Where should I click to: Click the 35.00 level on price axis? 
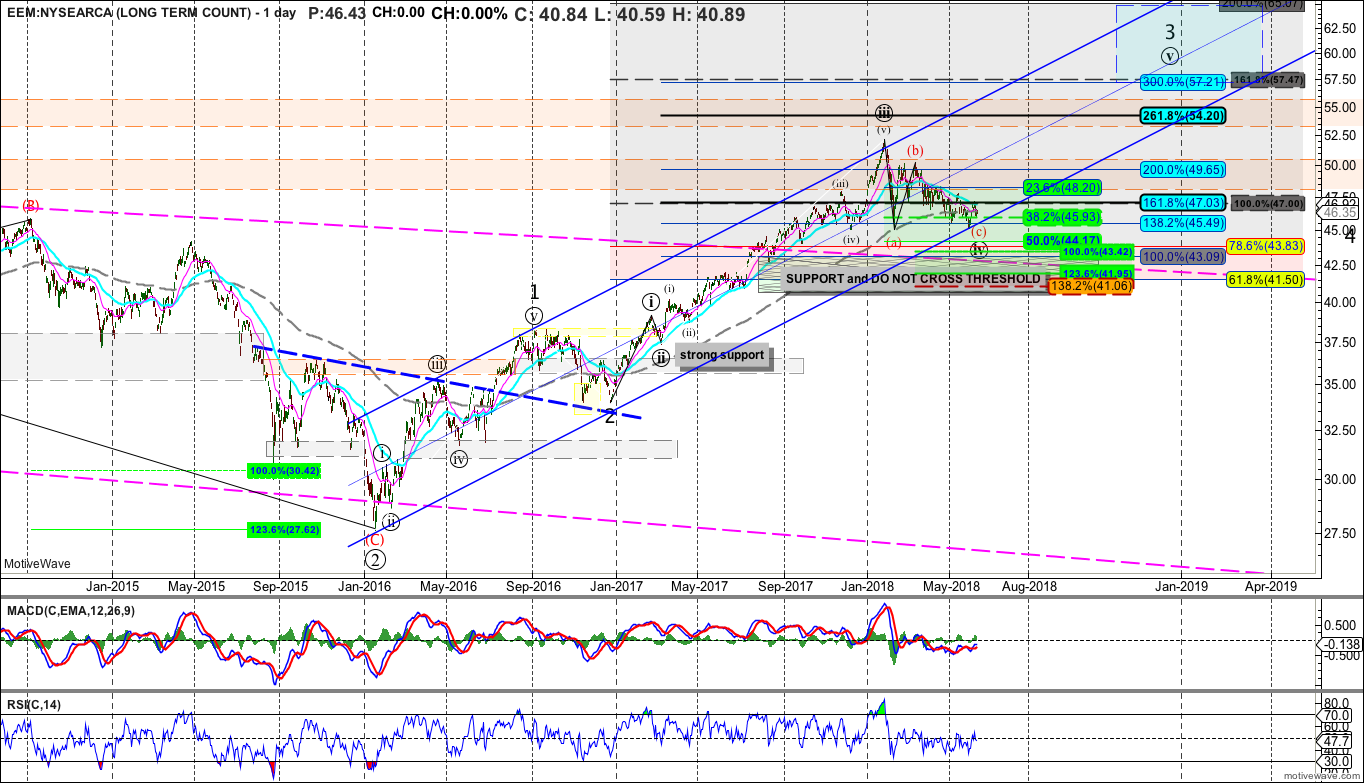1338,384
